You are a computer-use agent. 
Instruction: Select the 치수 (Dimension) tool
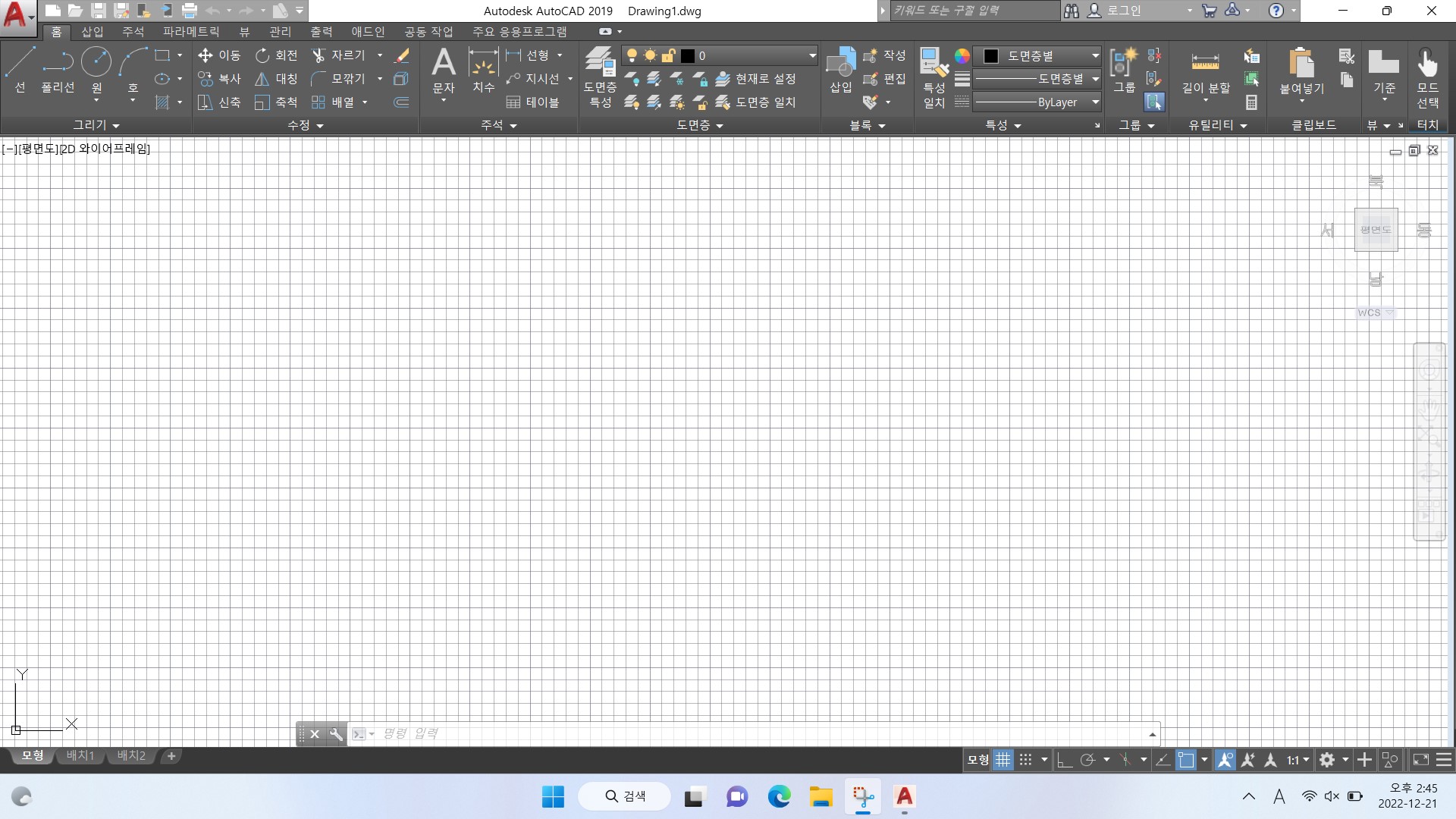pos(483,70)
